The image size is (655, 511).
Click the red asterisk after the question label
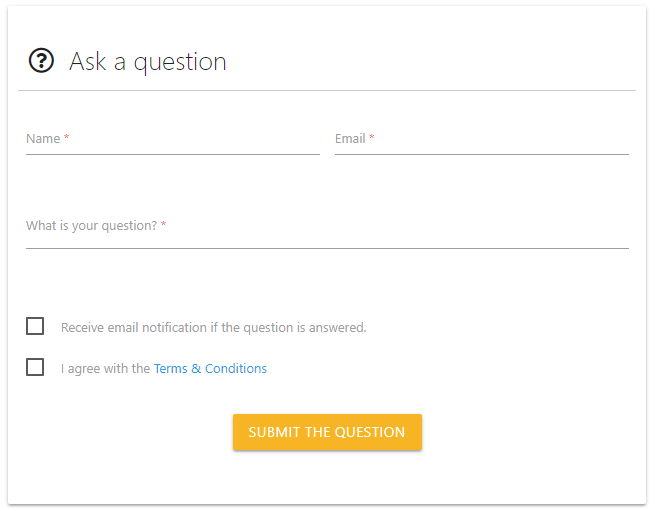point(163,225)
